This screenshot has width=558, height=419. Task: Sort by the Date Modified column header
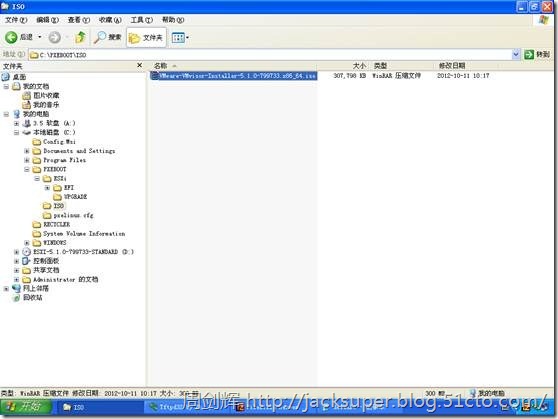pos(466,66)
